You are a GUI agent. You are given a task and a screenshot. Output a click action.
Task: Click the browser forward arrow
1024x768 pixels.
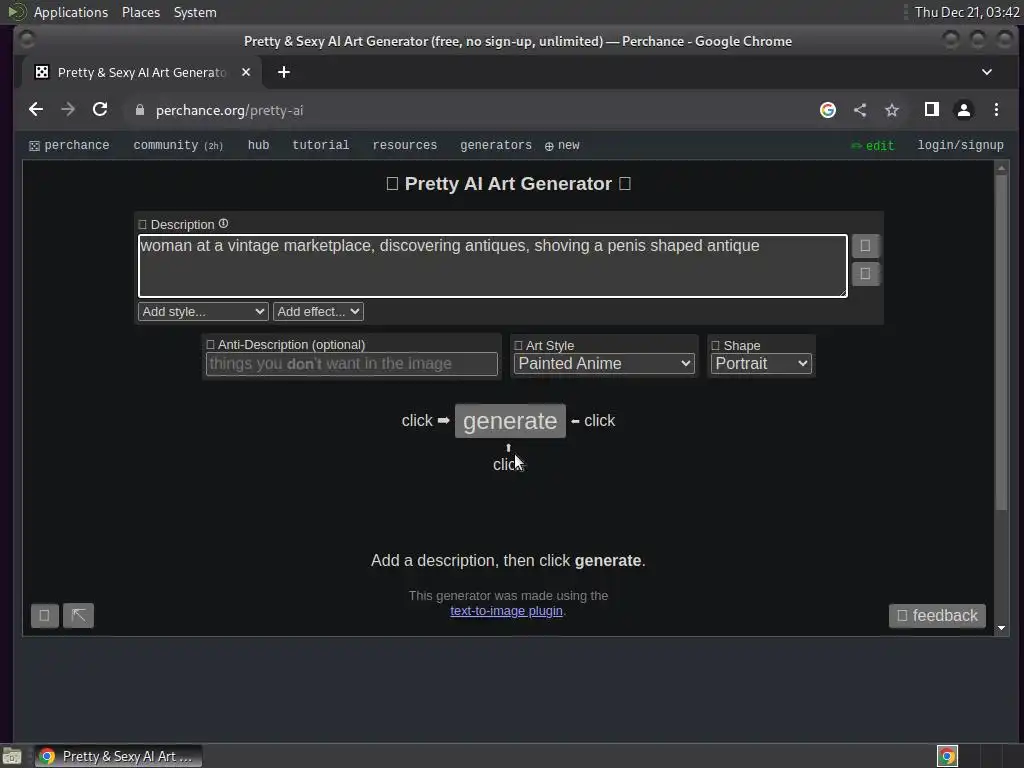click(68, 110)
